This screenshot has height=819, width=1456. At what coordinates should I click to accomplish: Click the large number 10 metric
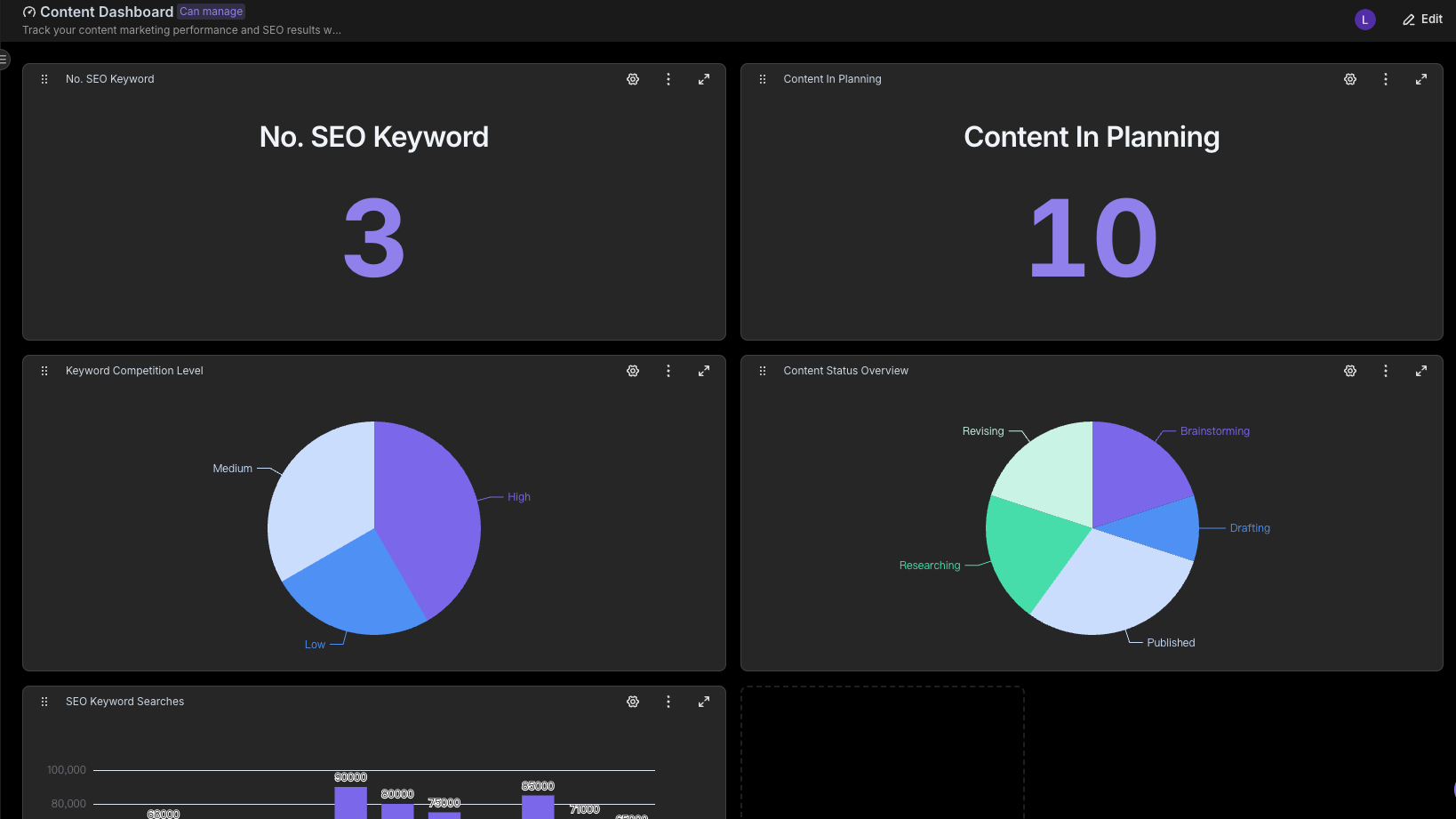coord(1092,237)
